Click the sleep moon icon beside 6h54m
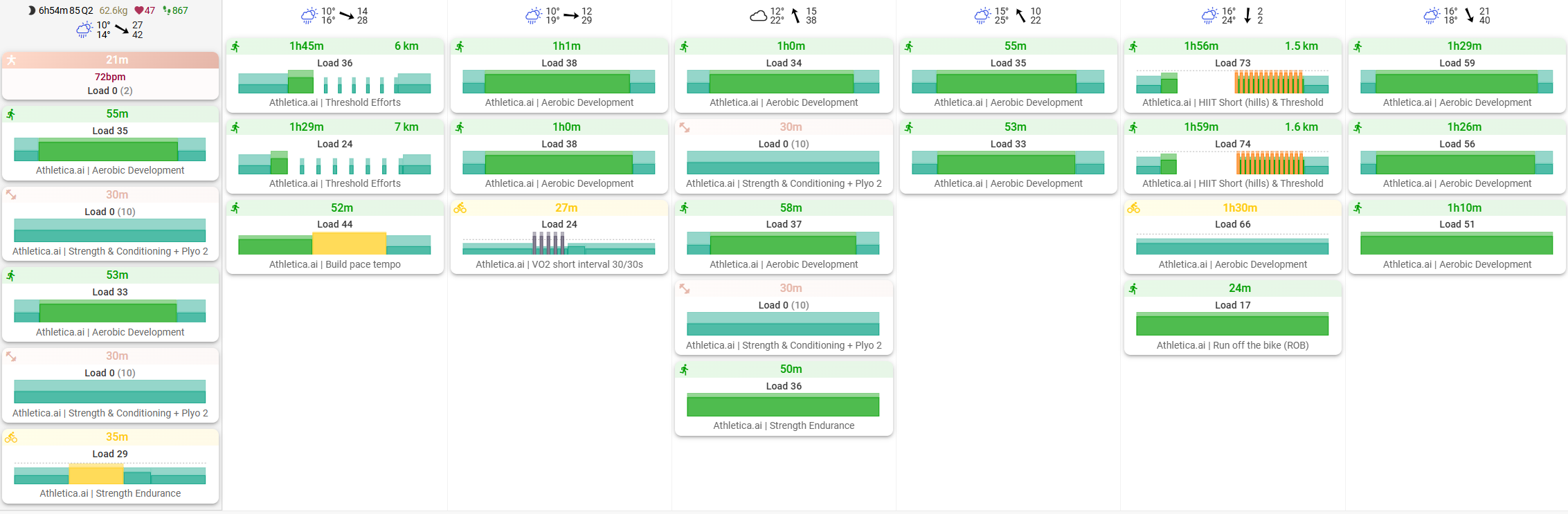The width and height of the screenshot is (1568, 514). [32, 10]
